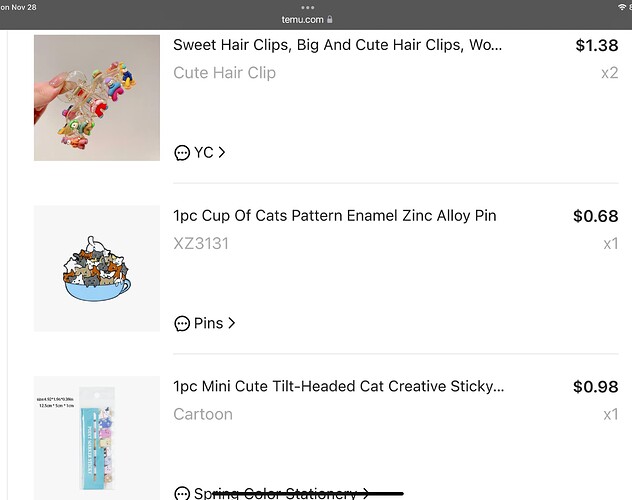Open the Mini Cute Tilt-Headed Cat Sticky title
The width and height of the screenshot is (632, 500).
click(338, 387)
